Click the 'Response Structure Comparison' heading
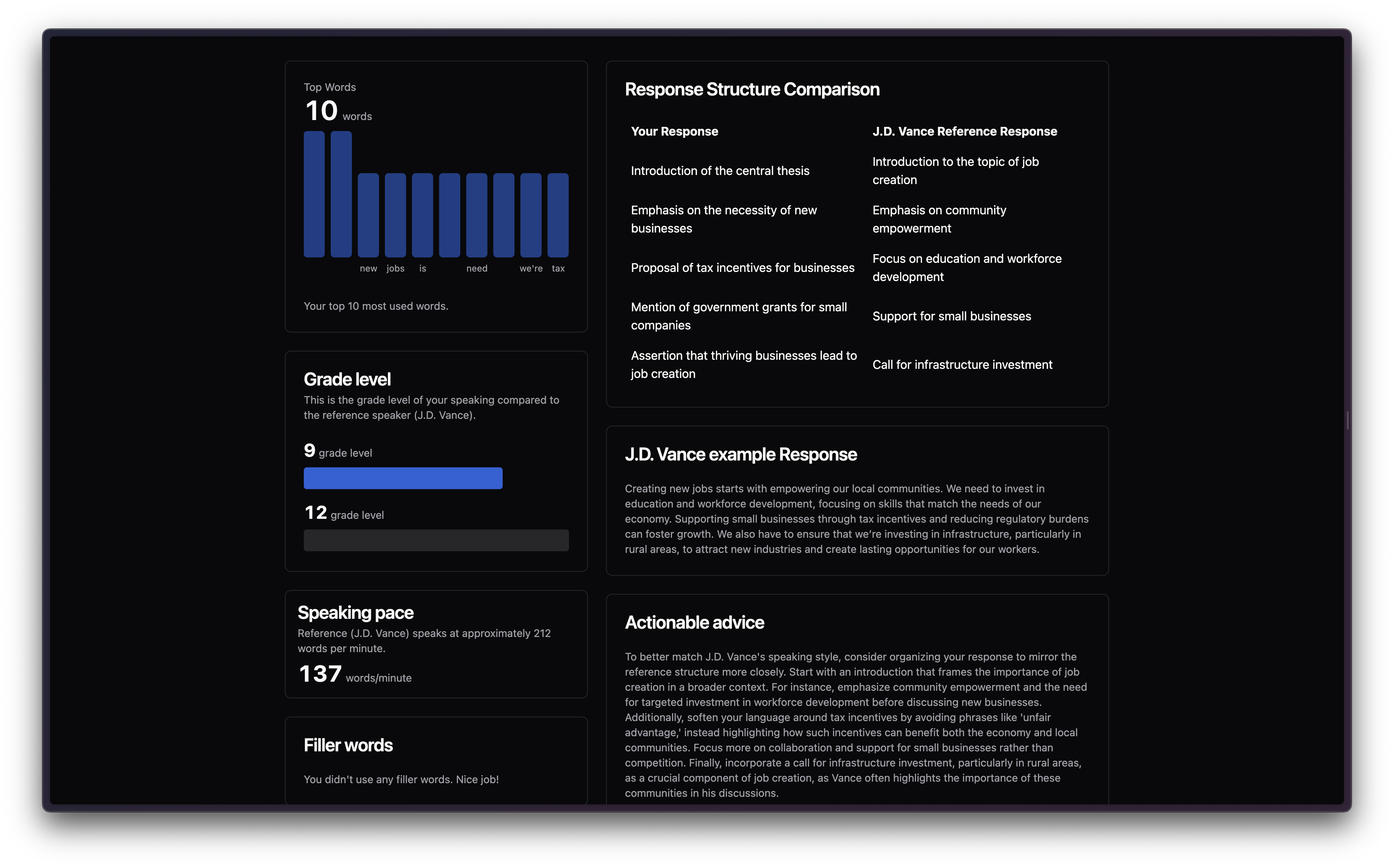The image size is (1394, 868). click(x=752, y=89)
